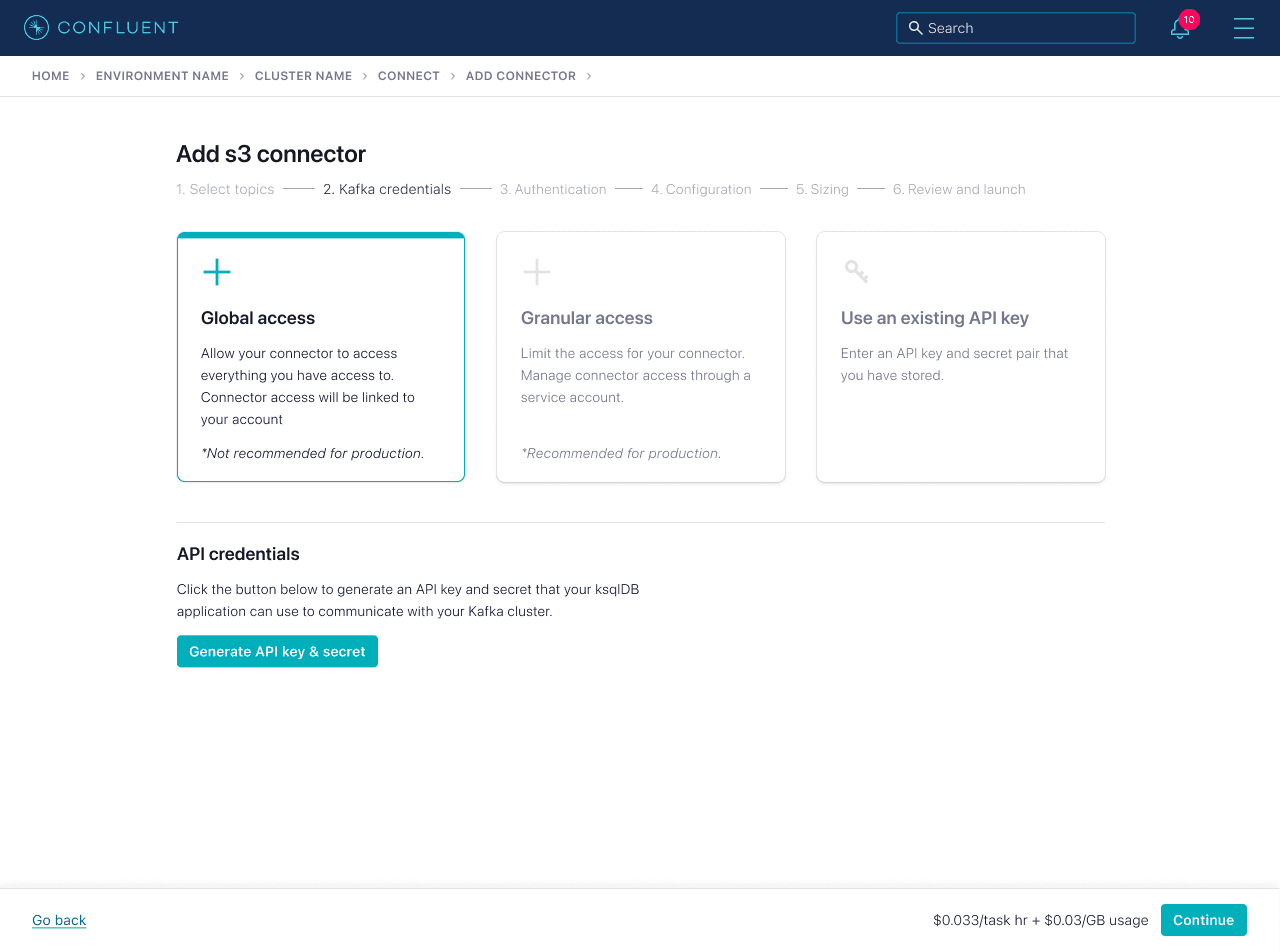Click the key icon on existing API key card
Screen dimensions: 1280x952
pyautogui.click(x=856, y=271)
